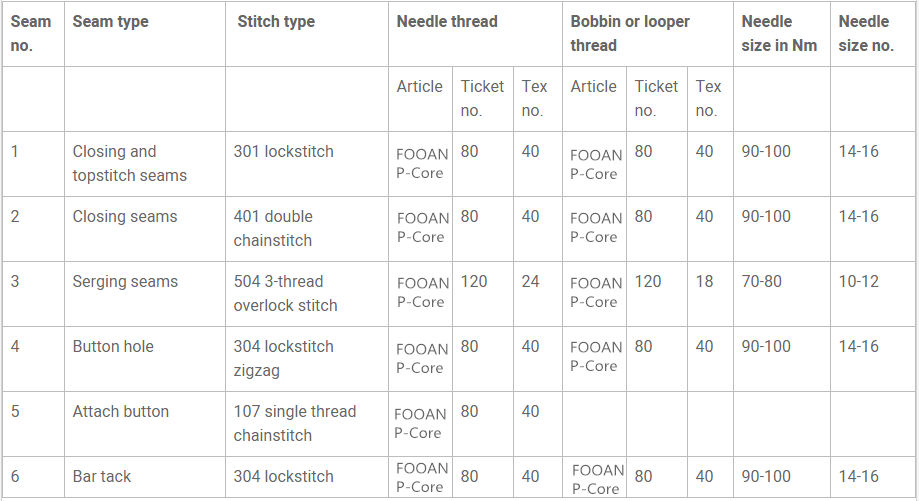This screenshot has height=501, width=919.
Task: Click the 10-12 needle size number cell
Action: point(872,294)
